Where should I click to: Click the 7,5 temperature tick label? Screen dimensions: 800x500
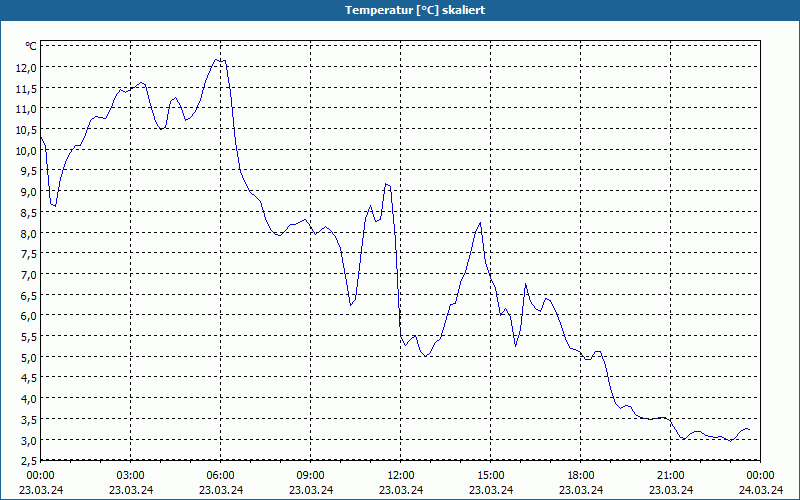click(31, 254)
